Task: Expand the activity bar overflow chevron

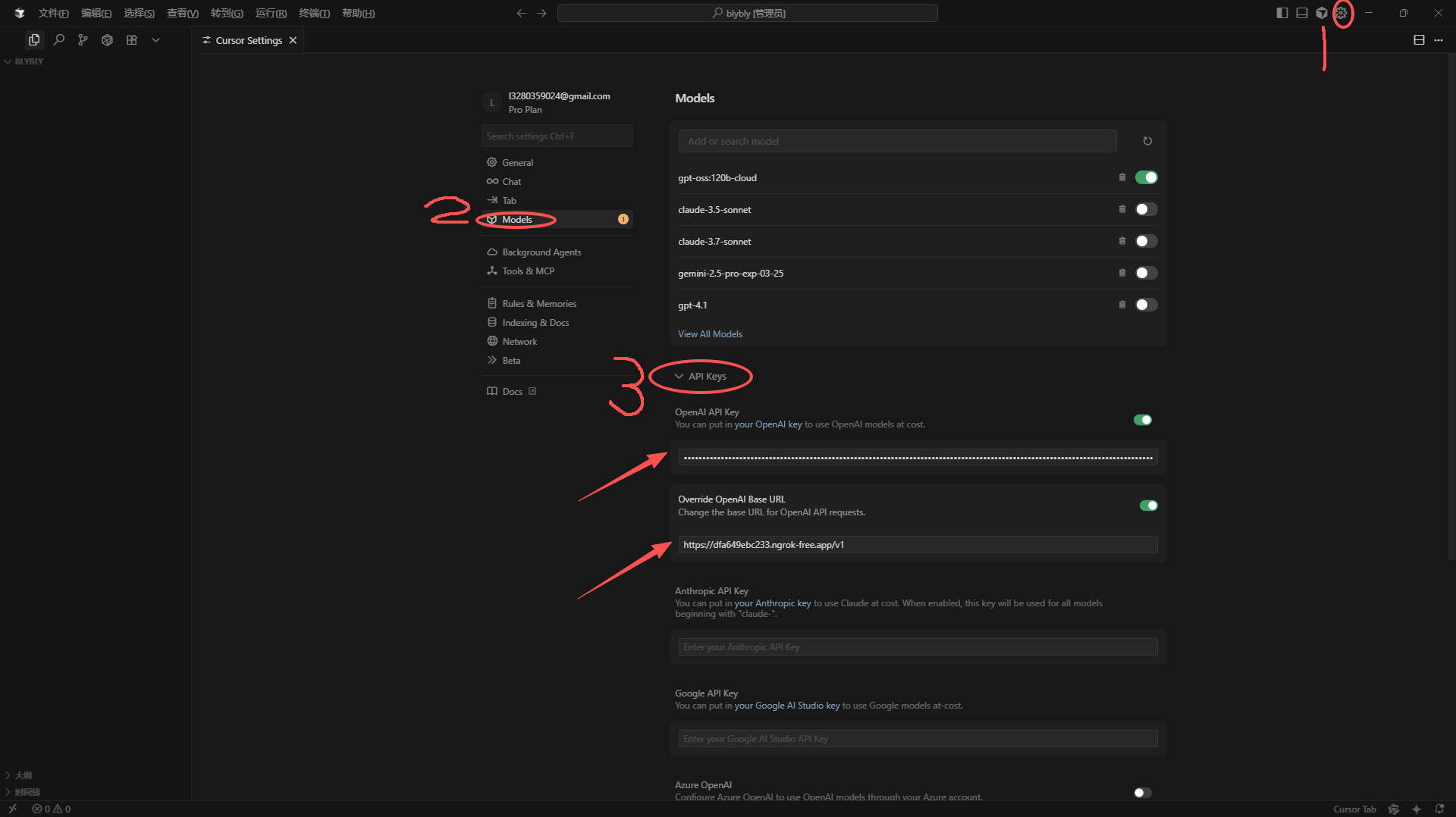Action: pos(155,40)
